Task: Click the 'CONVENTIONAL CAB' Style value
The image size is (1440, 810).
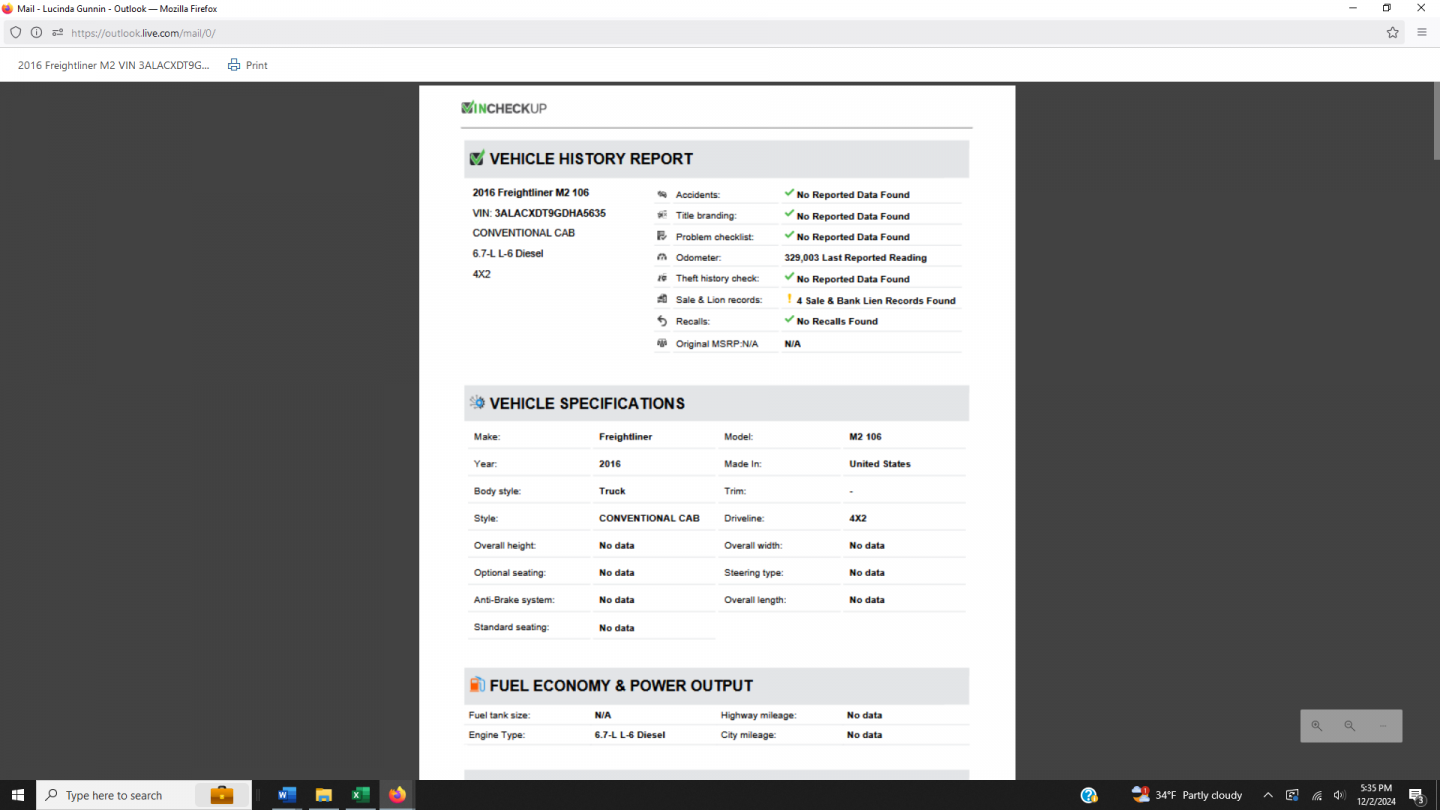Action: pos(649,518)
